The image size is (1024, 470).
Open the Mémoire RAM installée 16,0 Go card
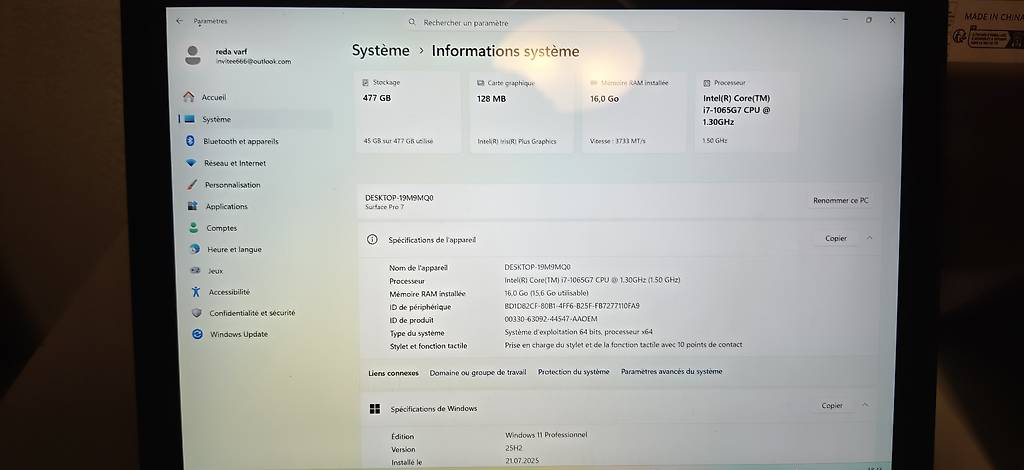pyautogui.click(x=634, y=112)
